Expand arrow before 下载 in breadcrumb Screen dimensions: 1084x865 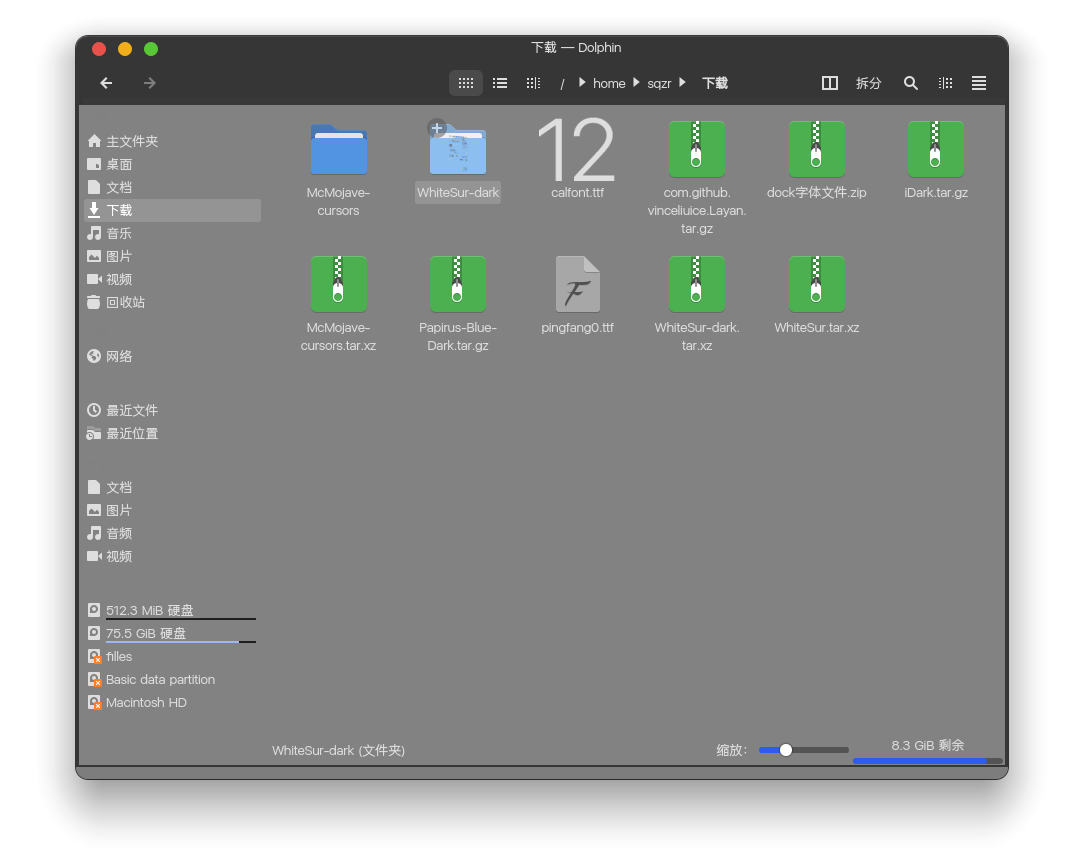pyautogui.click(x=682, y=82)
